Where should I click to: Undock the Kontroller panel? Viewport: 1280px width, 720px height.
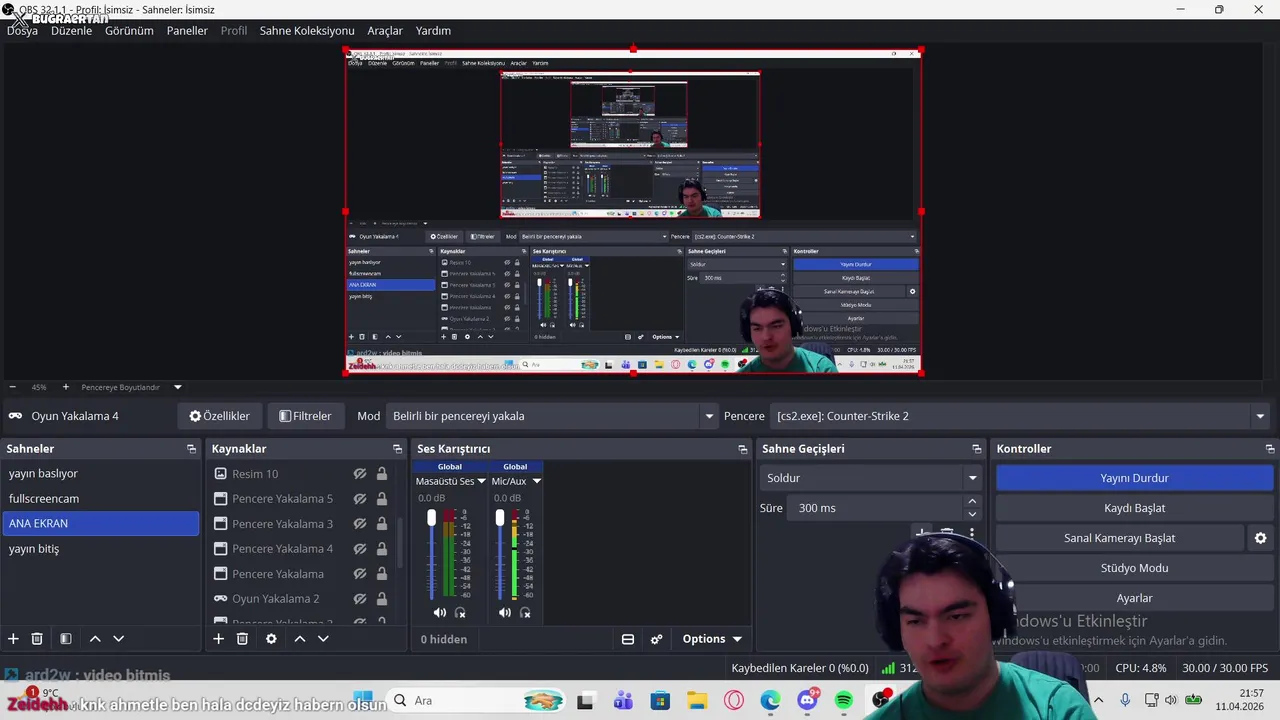click(1270, 449)
